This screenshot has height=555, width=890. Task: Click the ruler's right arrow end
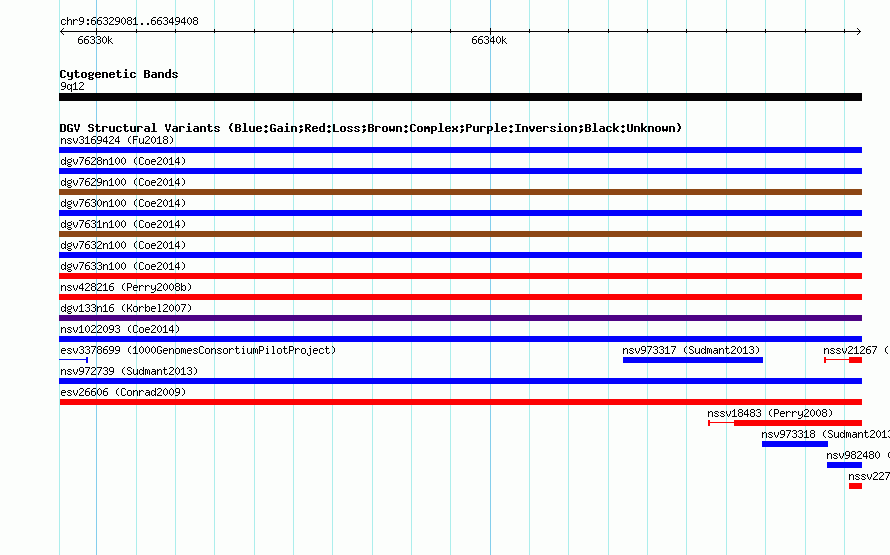[859, 32]
